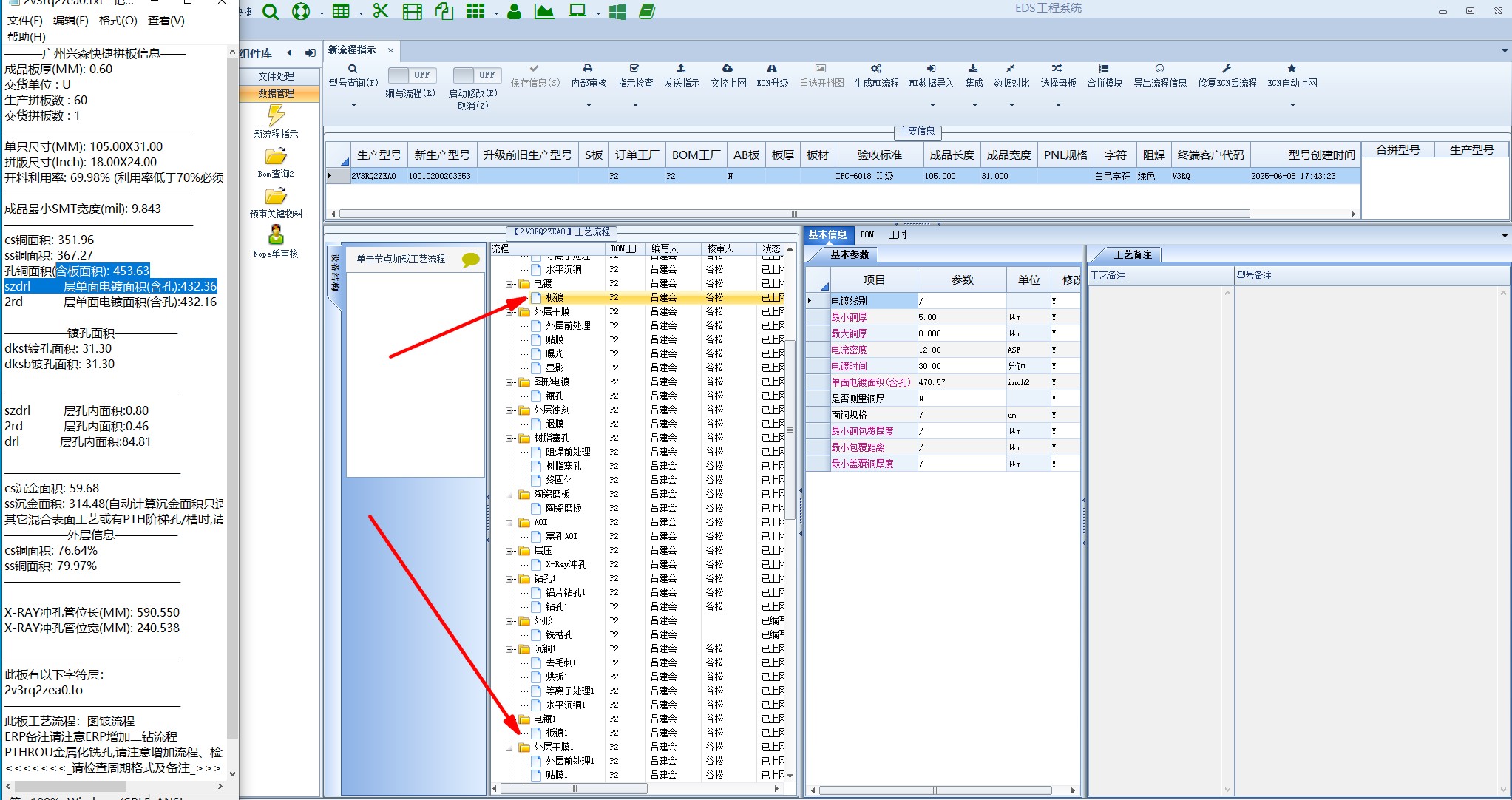Open dropdown arrow under ECN自动上网

coord(1292,105)
